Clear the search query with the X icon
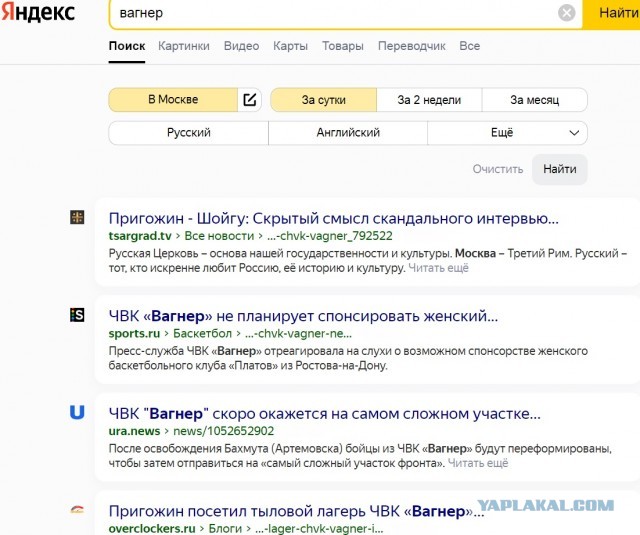Image resolution: width=640 pixels, height=535 pixels. (566, 13)
